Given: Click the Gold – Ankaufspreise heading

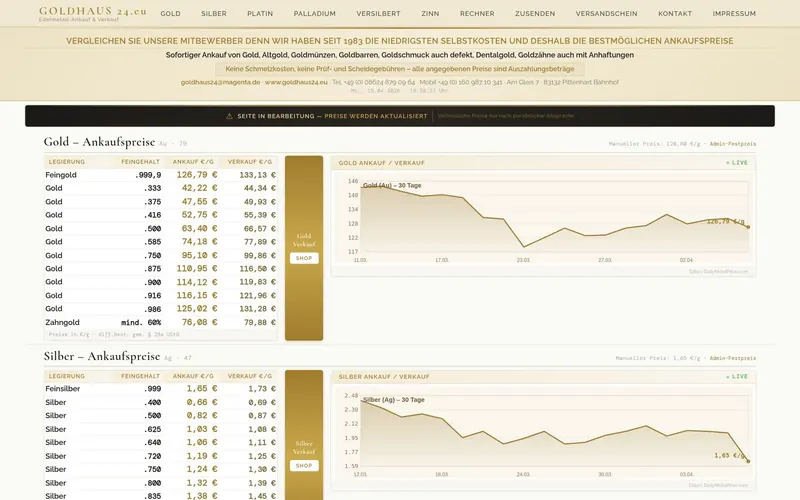Looking at the screenshot, I should tap(99, 142).
